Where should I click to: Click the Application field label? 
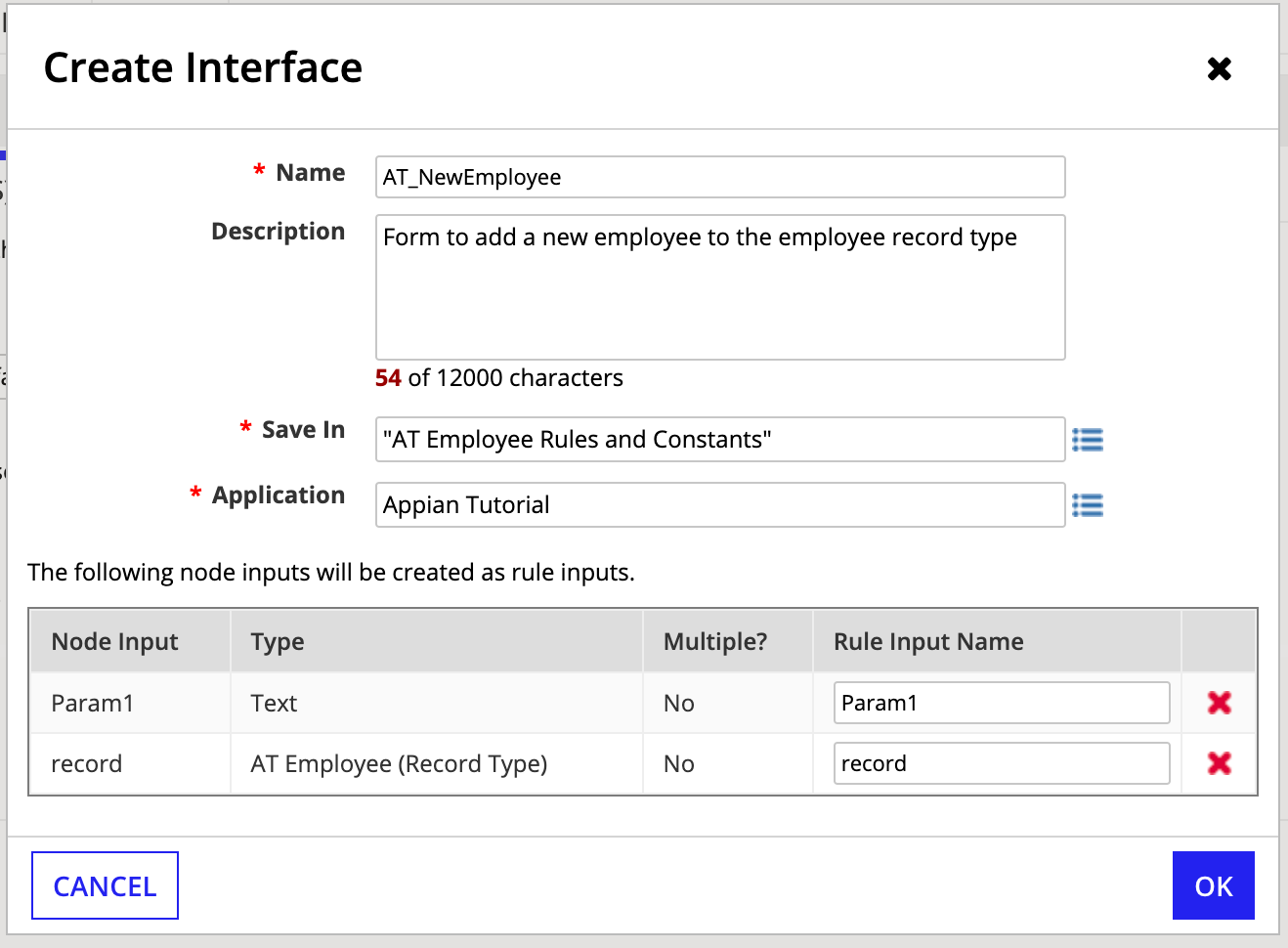279,496
